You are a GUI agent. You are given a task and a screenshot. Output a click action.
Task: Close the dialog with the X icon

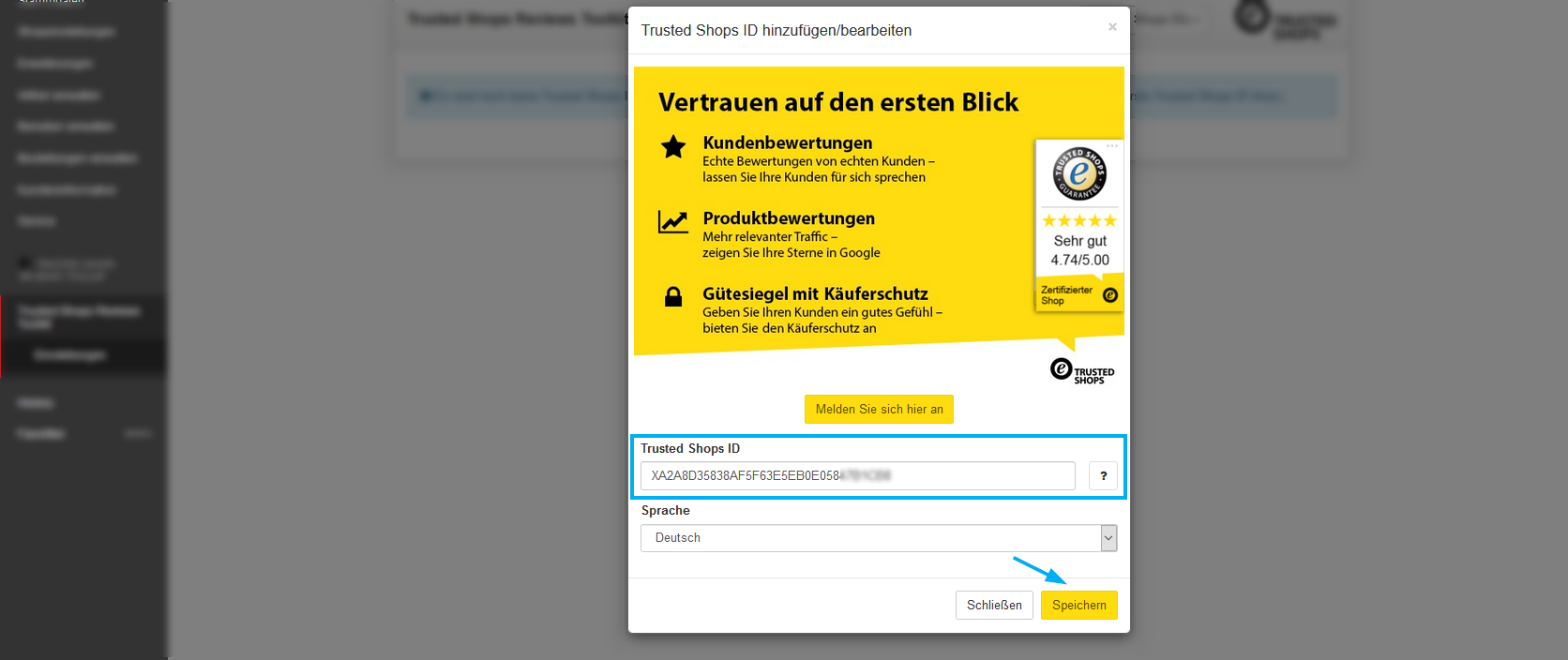pos(1112,27)
